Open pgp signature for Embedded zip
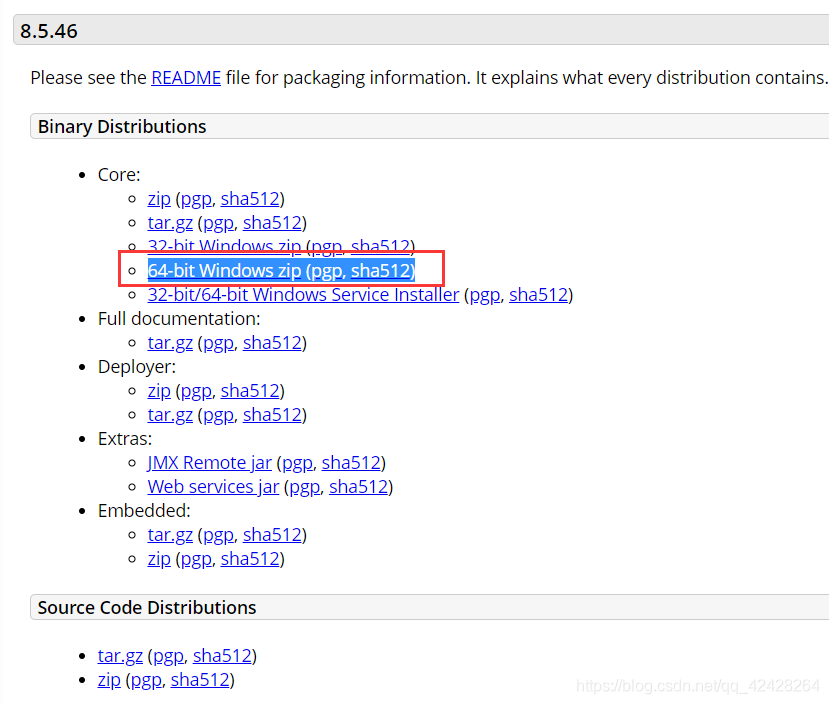The height and width of the screenshot is (704, 829). (x=196, y=559)
